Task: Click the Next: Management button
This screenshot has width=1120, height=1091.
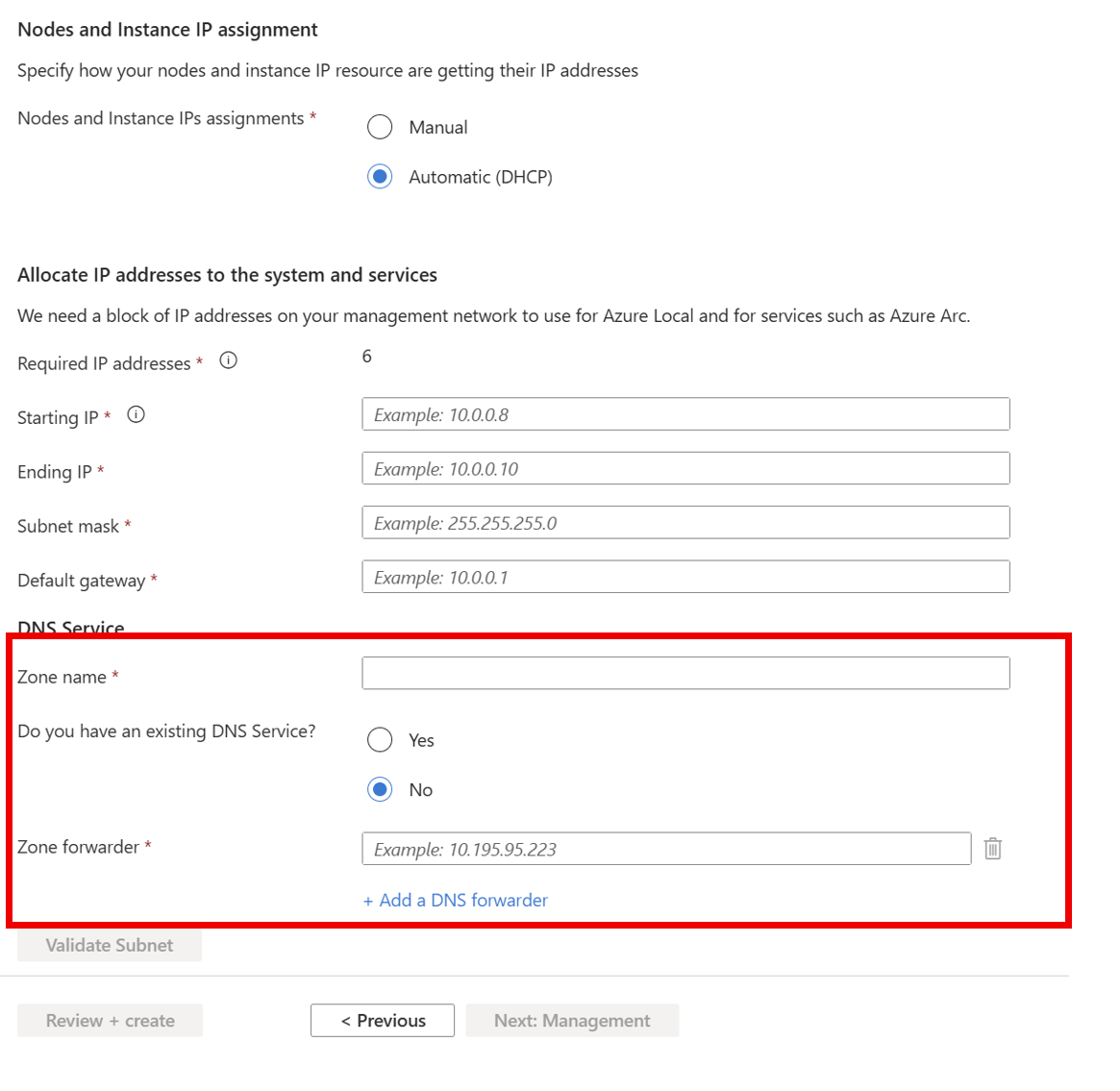Action: click(x=572, y=1021)
